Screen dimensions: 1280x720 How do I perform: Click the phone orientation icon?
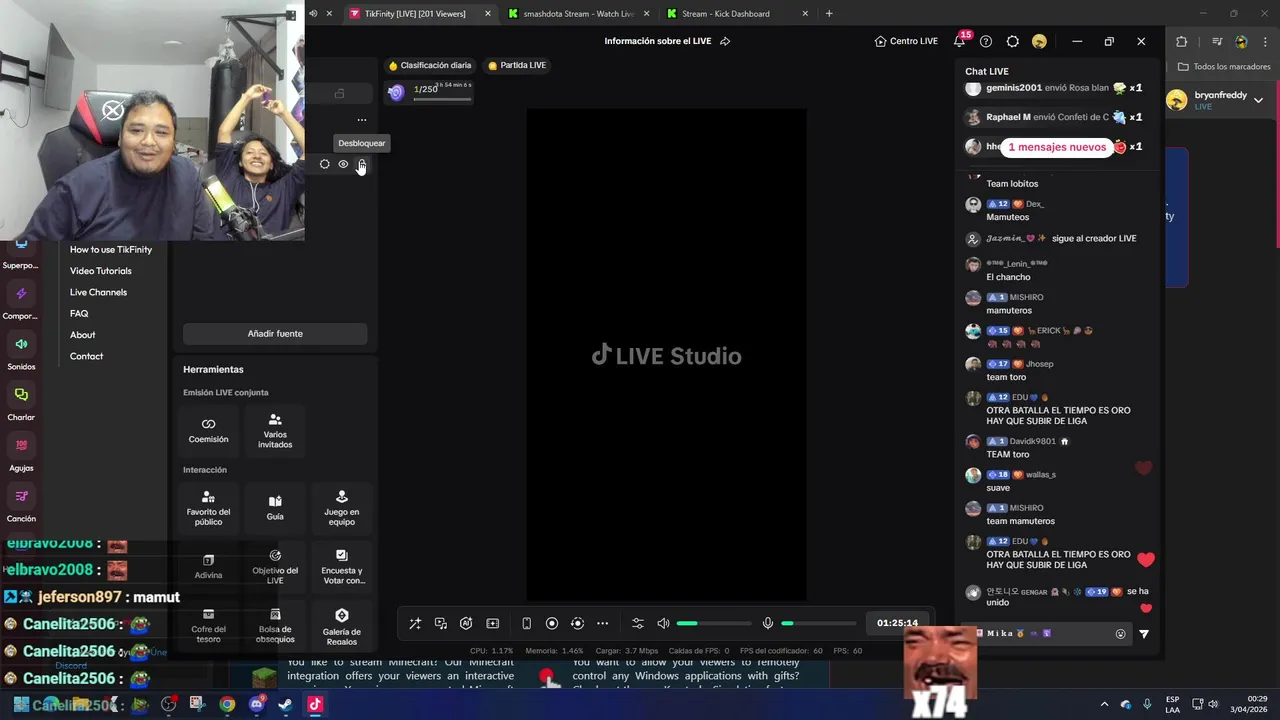pos(527,623)
